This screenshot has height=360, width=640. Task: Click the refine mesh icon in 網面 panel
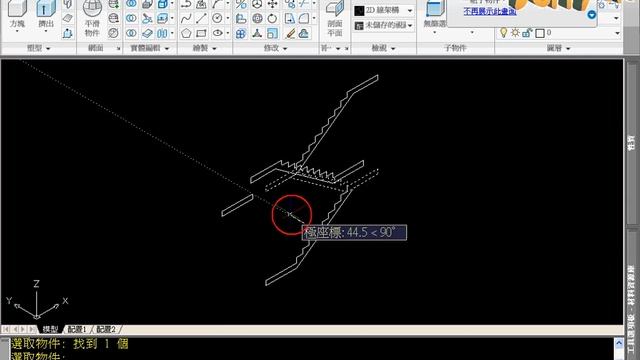pyautogui.click(x=113, y=33)
